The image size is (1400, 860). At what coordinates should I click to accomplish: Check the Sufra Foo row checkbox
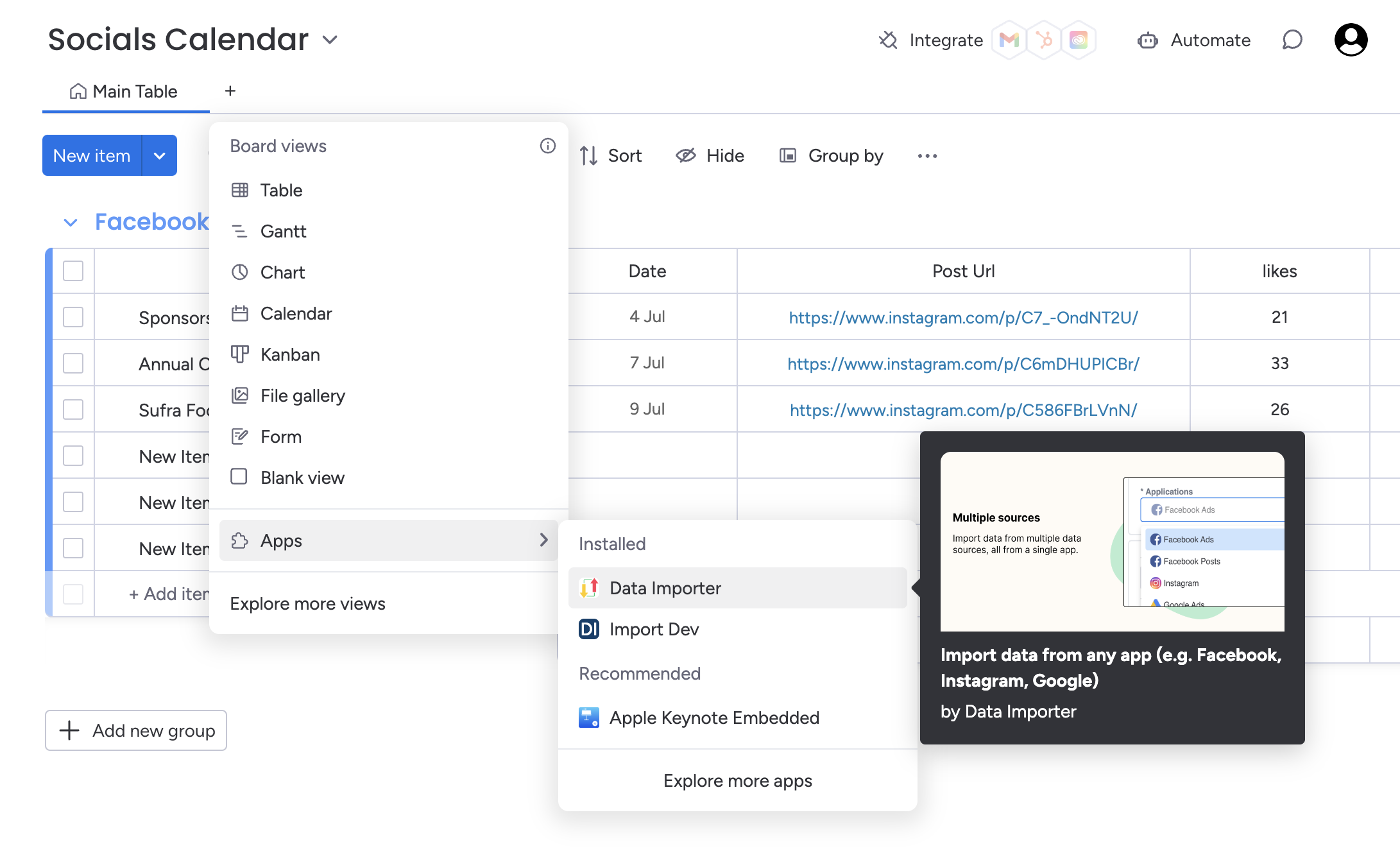point(73,409)
